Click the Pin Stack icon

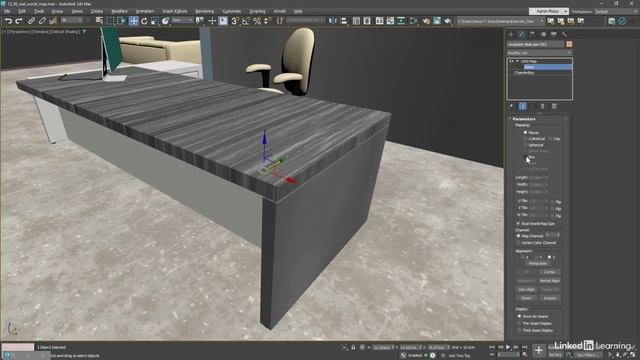511,106
